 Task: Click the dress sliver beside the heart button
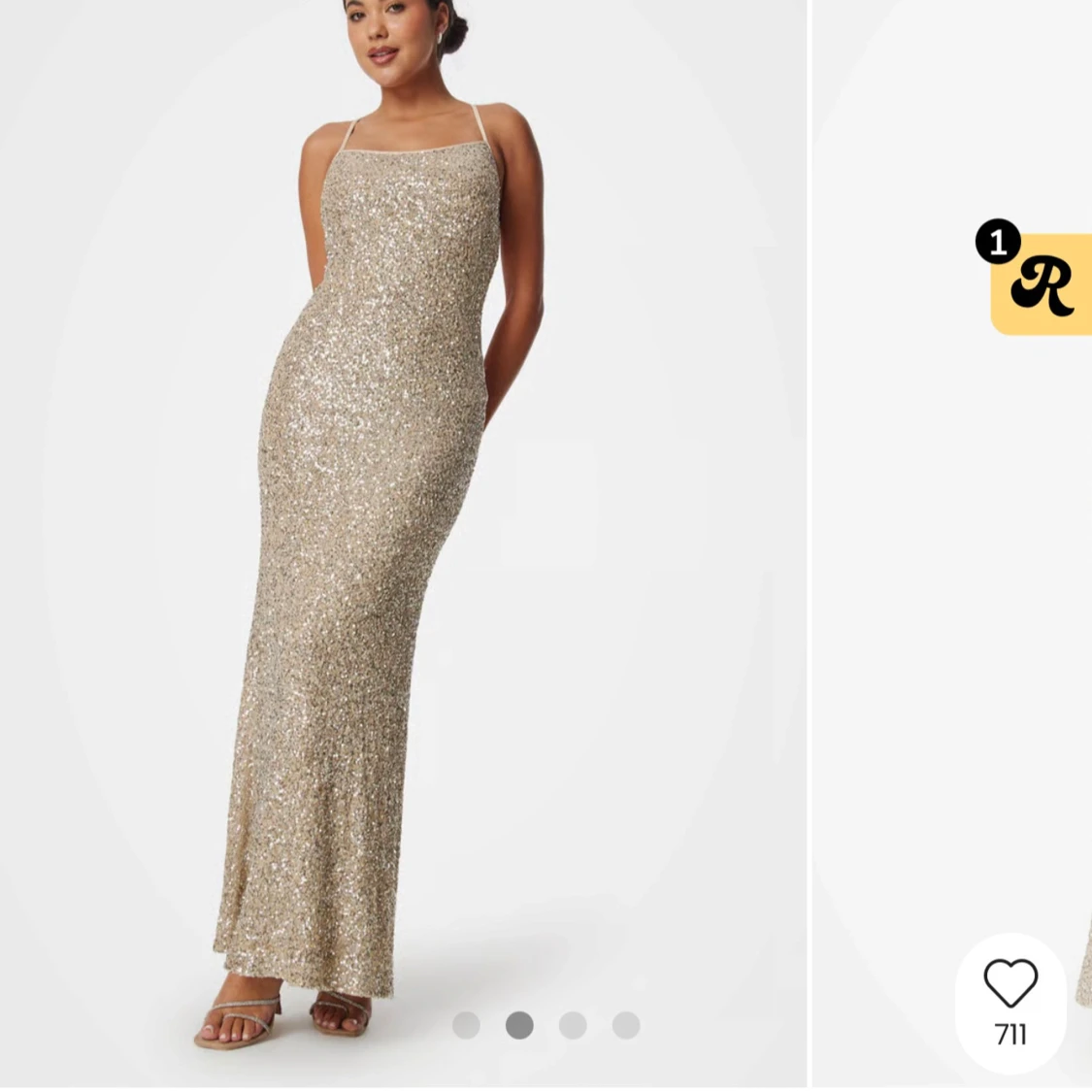pos(1082,971)
